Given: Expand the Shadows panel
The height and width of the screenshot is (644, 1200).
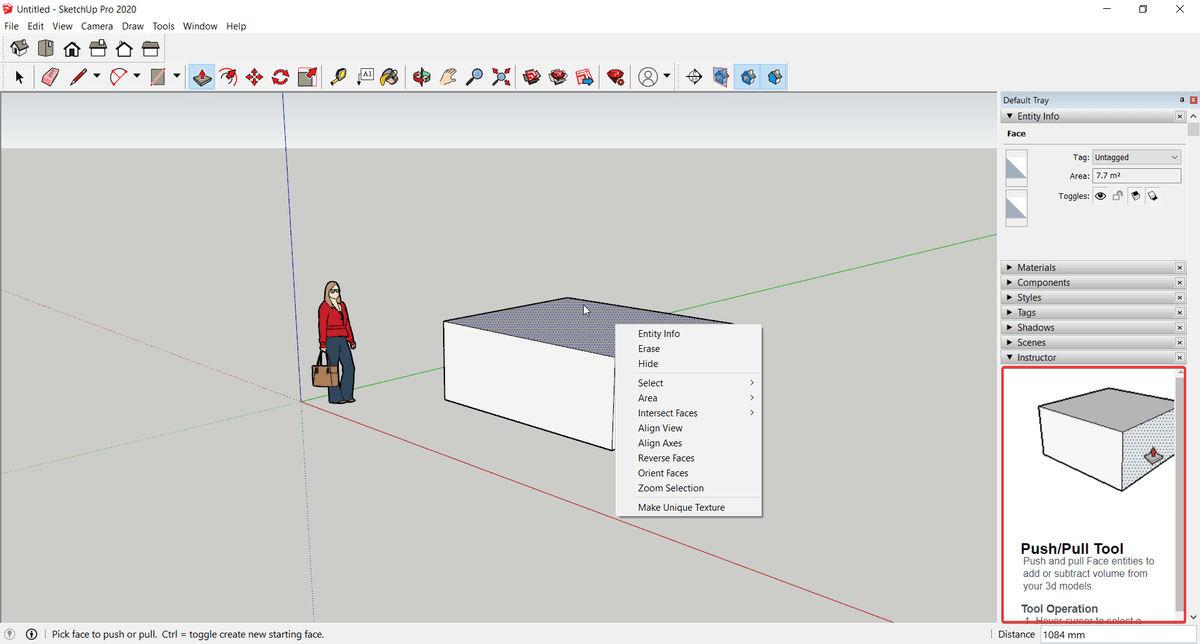Looking at the screenshot, I should pos(1093,327).
